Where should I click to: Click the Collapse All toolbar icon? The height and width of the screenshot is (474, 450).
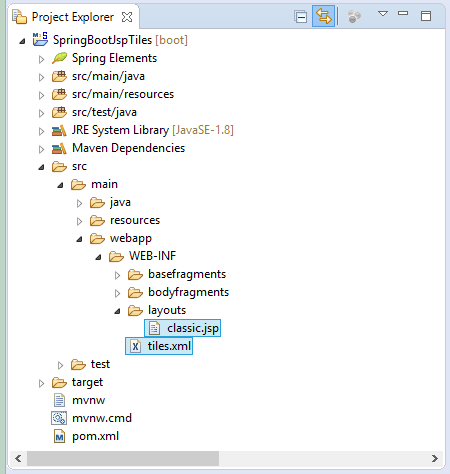point(301,17)
